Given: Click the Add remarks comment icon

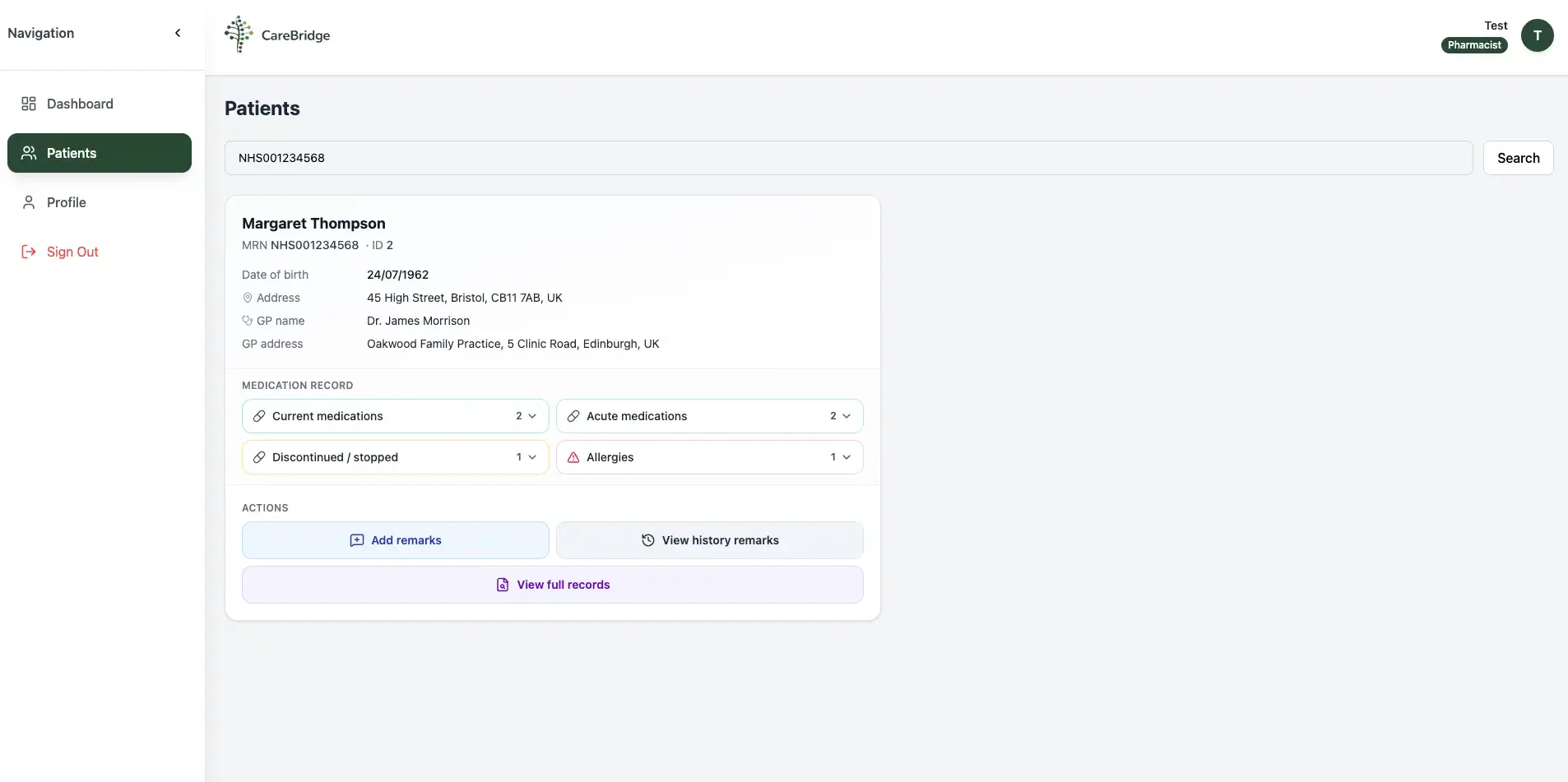Looking at the screenshot, I should click(357, 540).
